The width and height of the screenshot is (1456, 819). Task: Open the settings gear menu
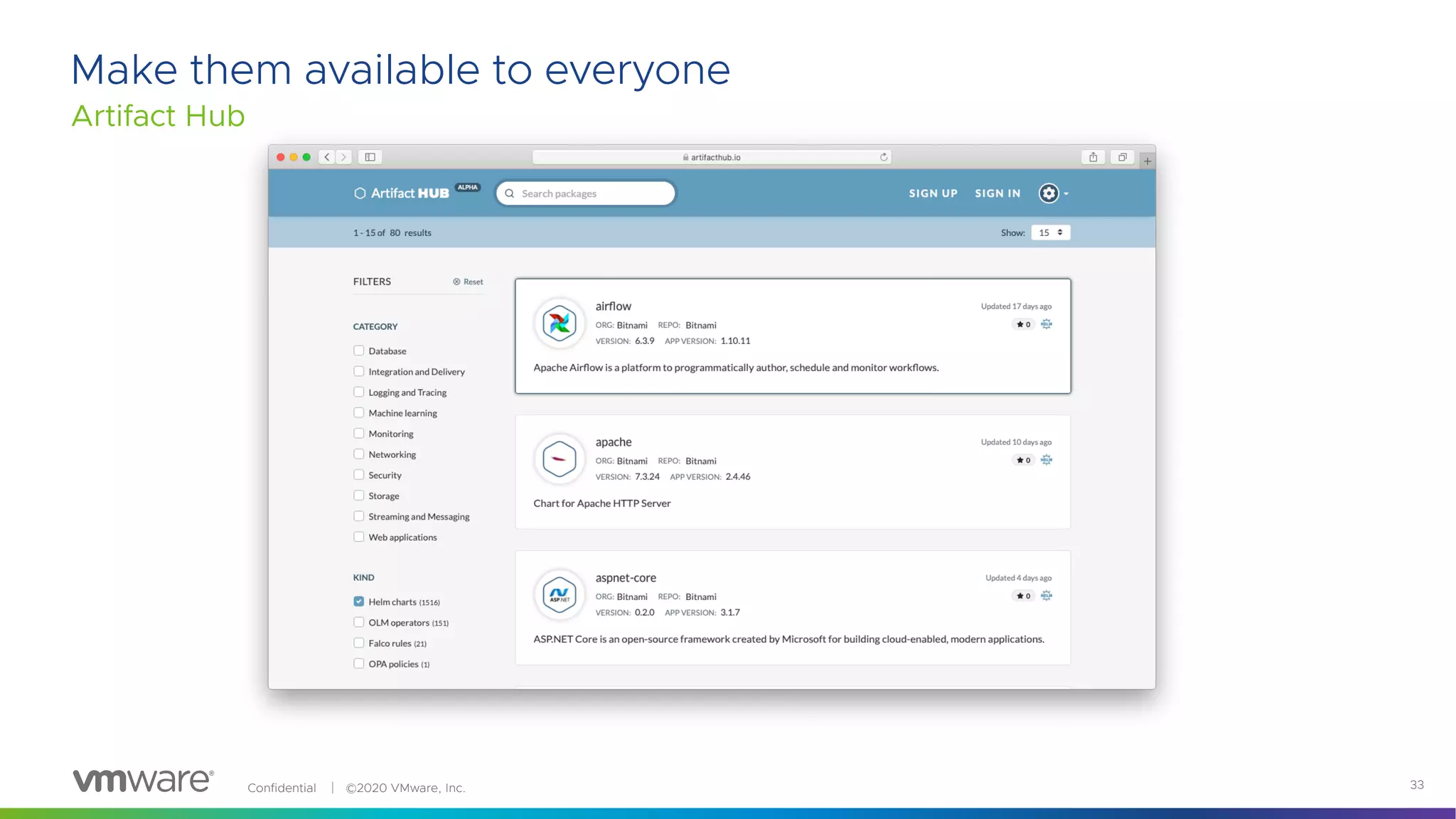point(1054,193)
